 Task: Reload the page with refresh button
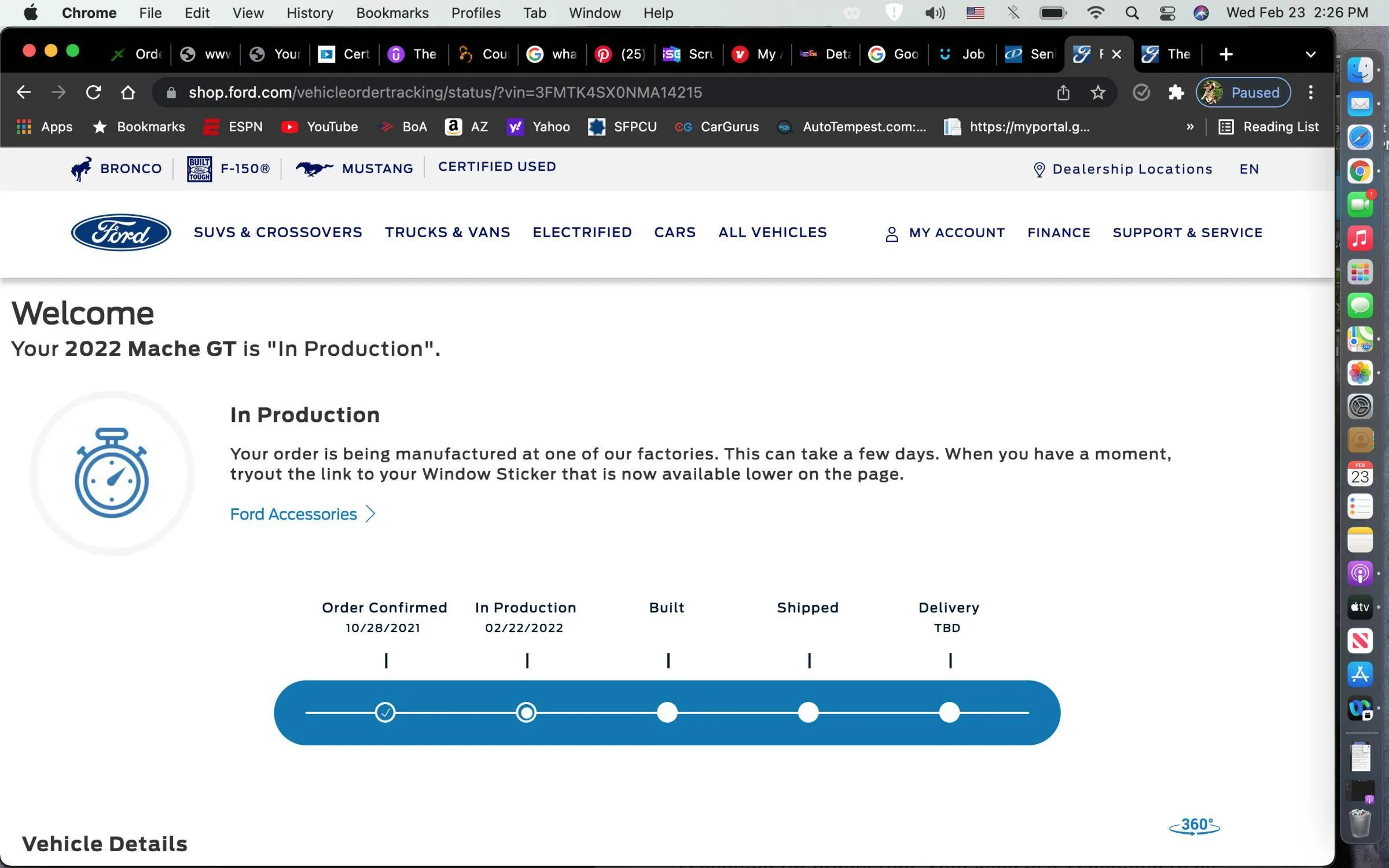click(x=94, y=92)
